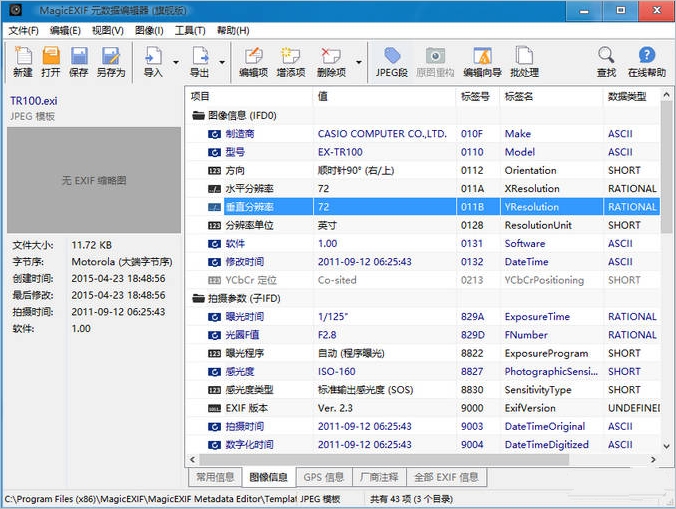Viewport: 676px width, 509px height.
Task: Collapse the 拍摄参数 (子IFD) group
Action: (x=198, y=298)
